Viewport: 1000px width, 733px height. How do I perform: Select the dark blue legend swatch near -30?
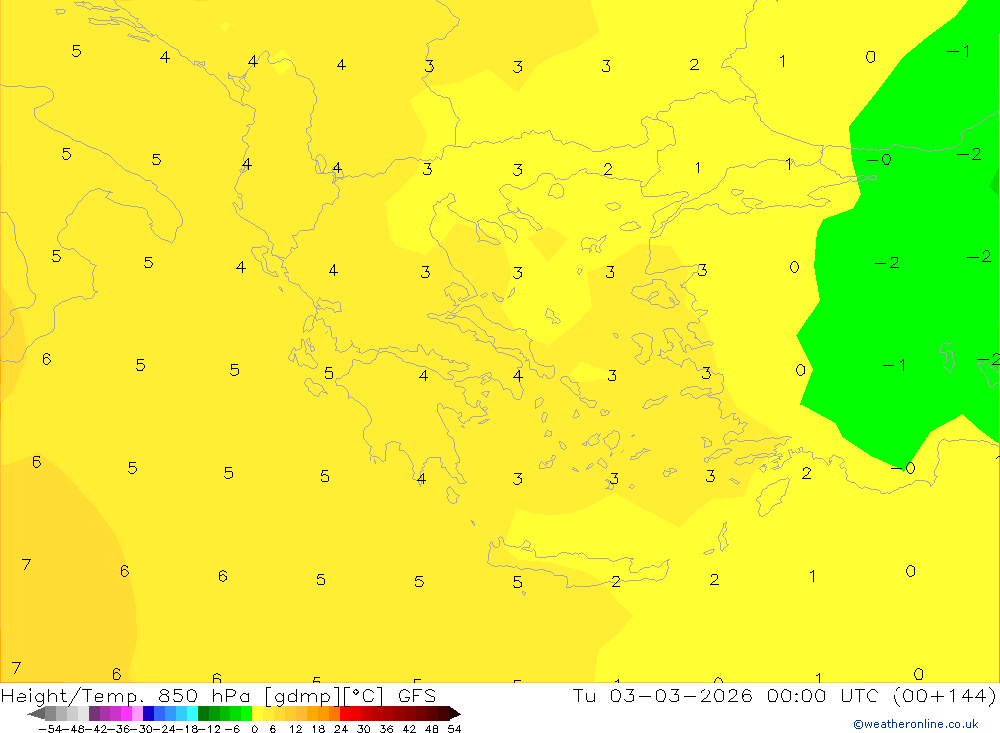(x=148, y=714)
